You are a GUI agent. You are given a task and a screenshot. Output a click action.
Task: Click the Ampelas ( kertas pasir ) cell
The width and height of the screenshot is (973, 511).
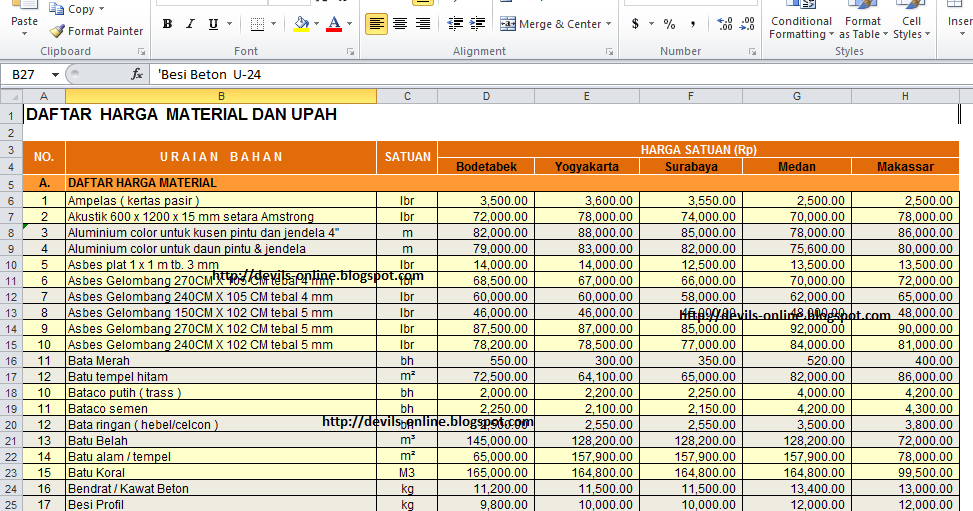(x=221, y=201)
